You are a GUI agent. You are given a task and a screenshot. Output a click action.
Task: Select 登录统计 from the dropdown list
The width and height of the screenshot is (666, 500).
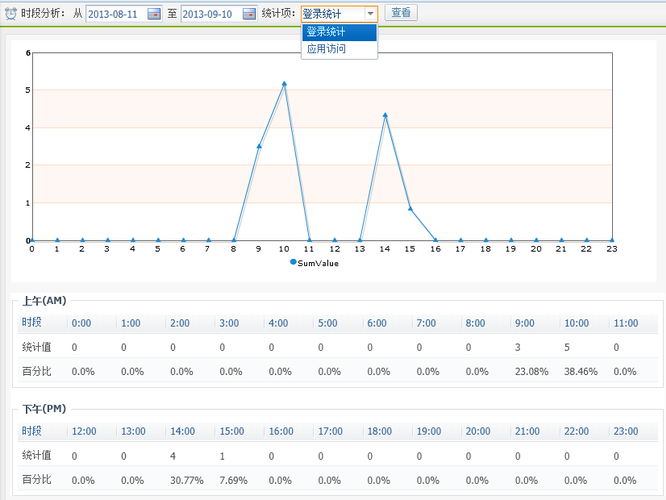click(339, 32)
